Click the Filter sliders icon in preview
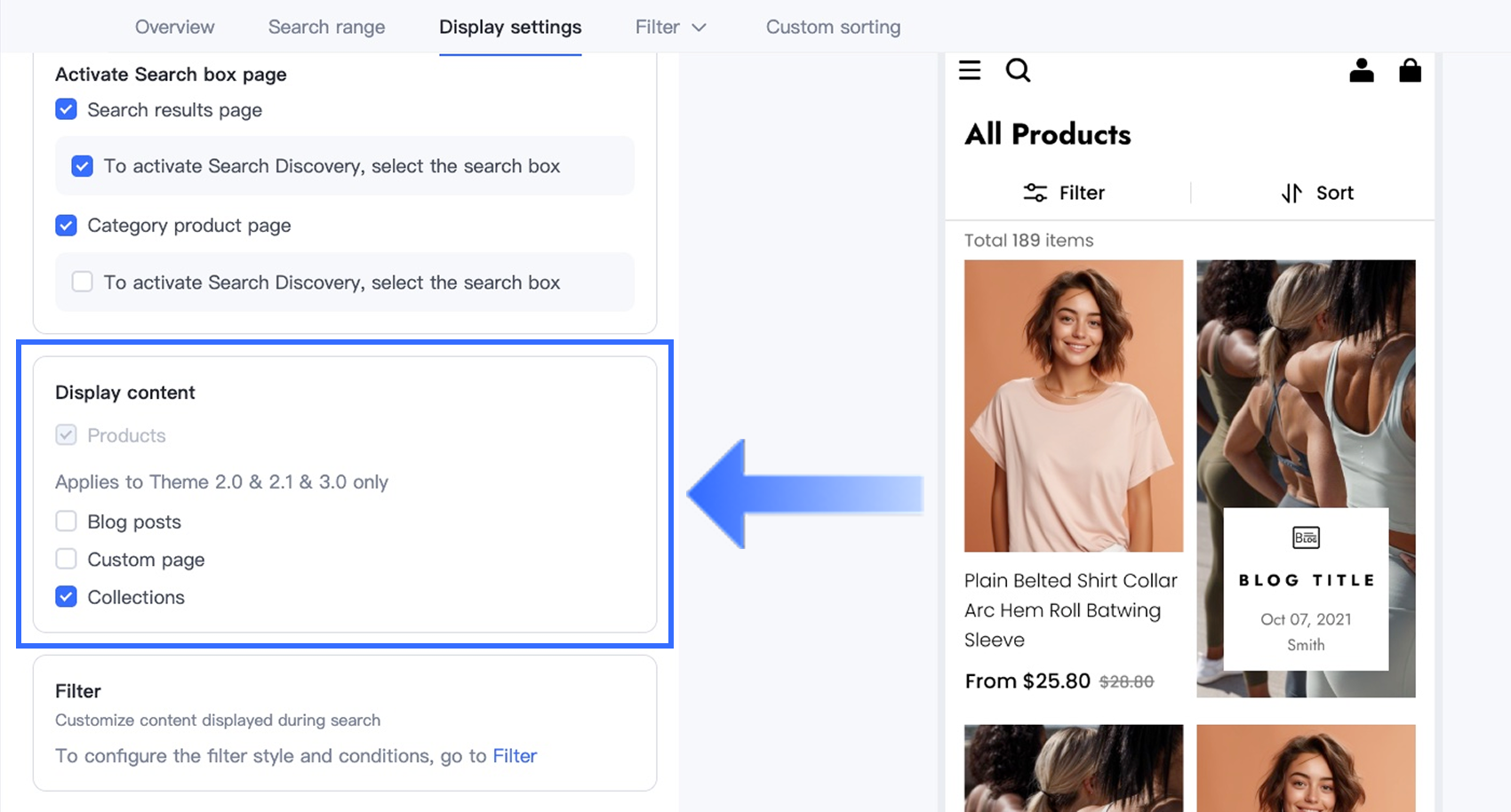The image size is (1511, 812). (x=1035, y=193)
